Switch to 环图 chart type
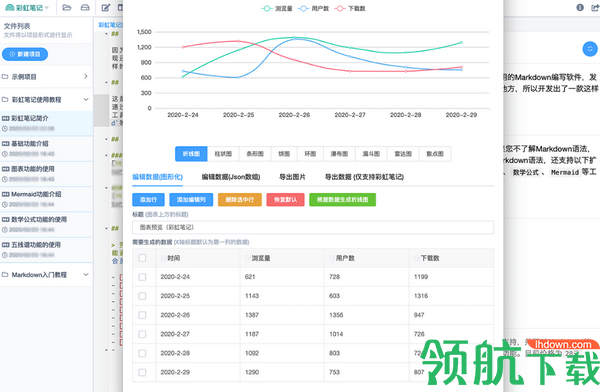 310,154
